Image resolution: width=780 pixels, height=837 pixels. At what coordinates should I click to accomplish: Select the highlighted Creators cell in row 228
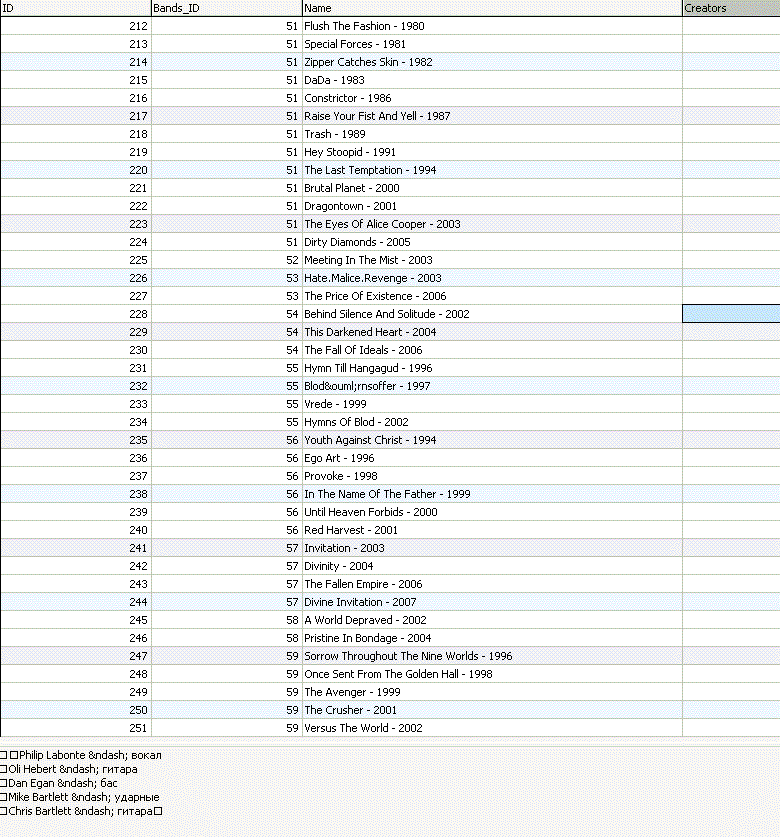(730, 314)
